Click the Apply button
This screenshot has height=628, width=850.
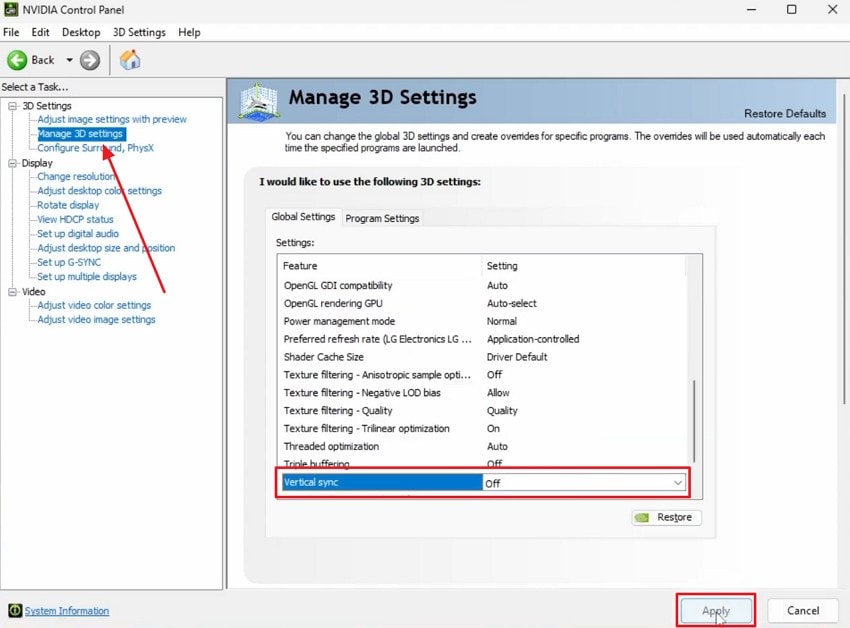click(716, 611)
